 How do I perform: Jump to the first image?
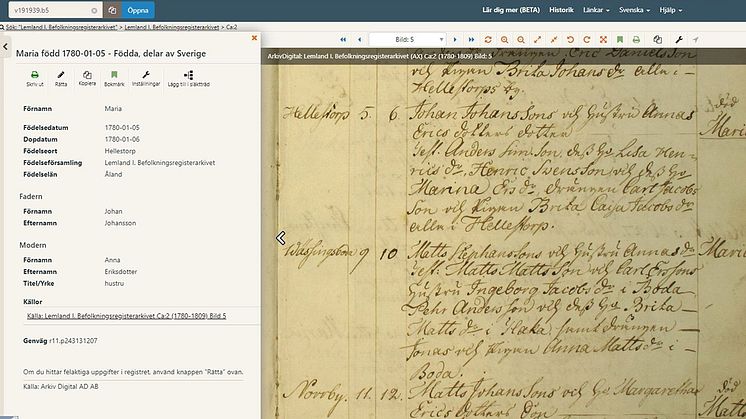[x=343, y=39]
